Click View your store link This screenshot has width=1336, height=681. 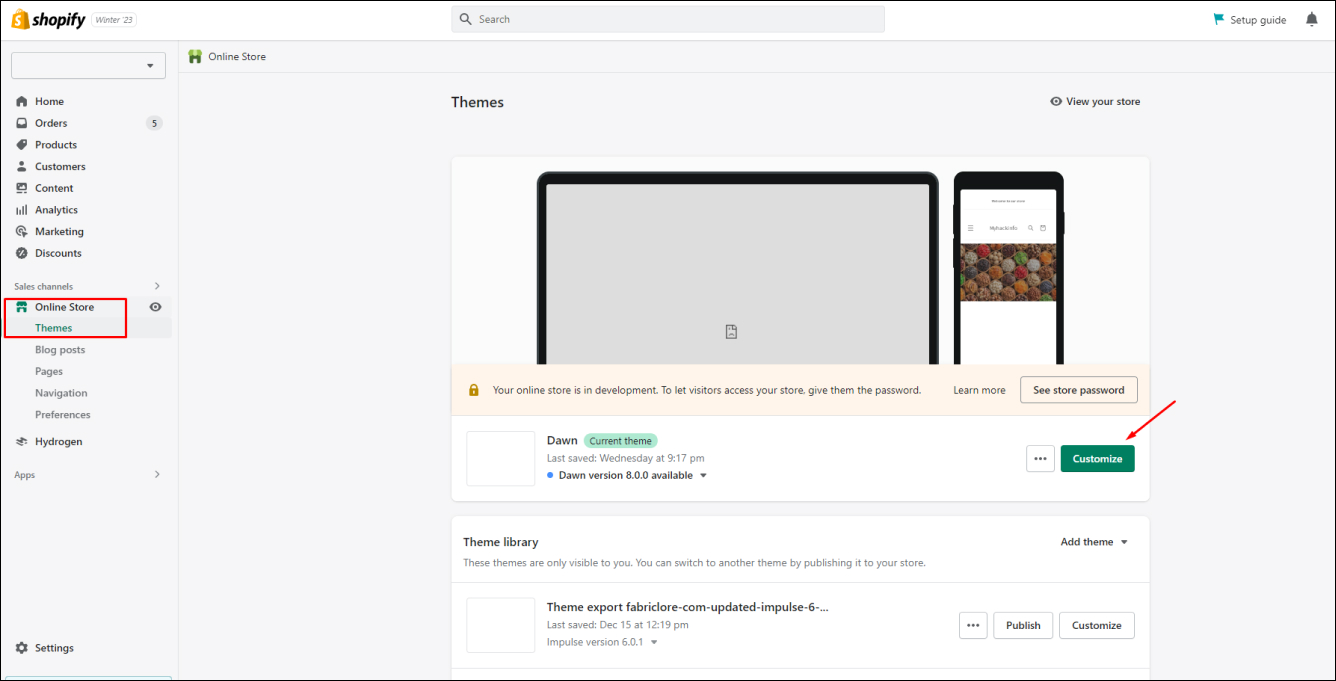pyautogui.click(x=1103, y=101)
